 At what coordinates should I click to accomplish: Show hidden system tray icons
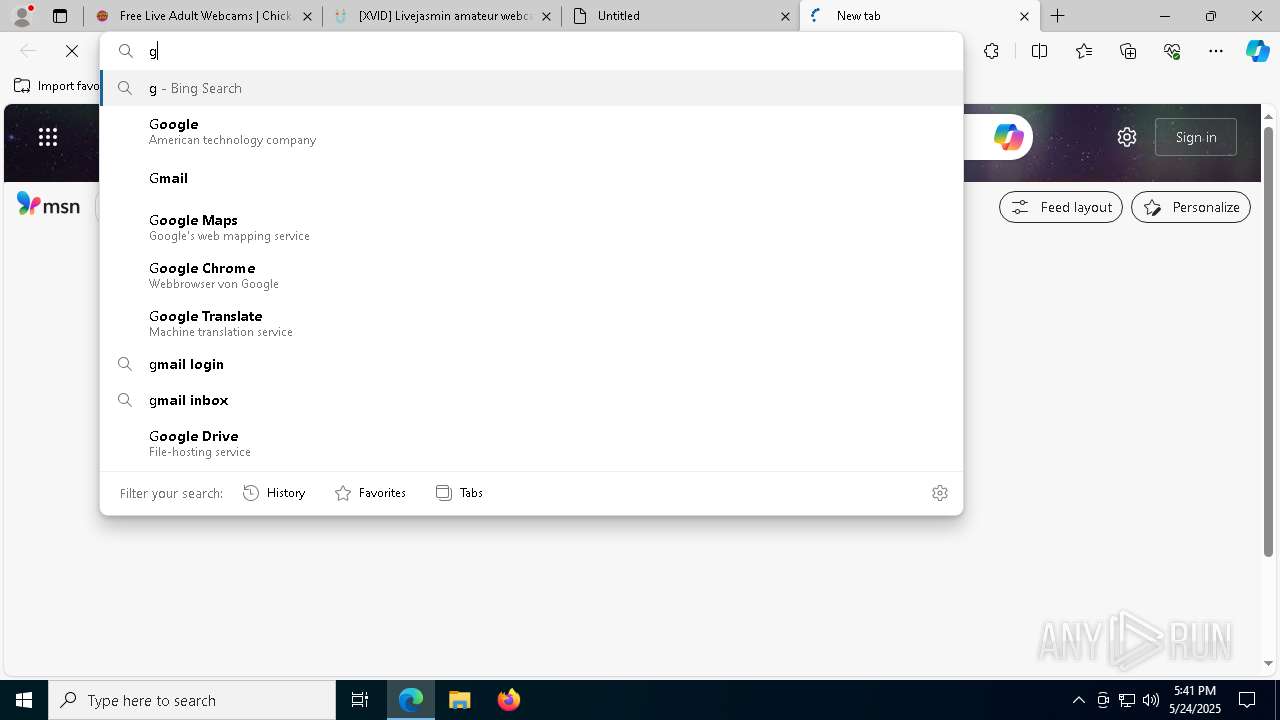point(1078,700)
